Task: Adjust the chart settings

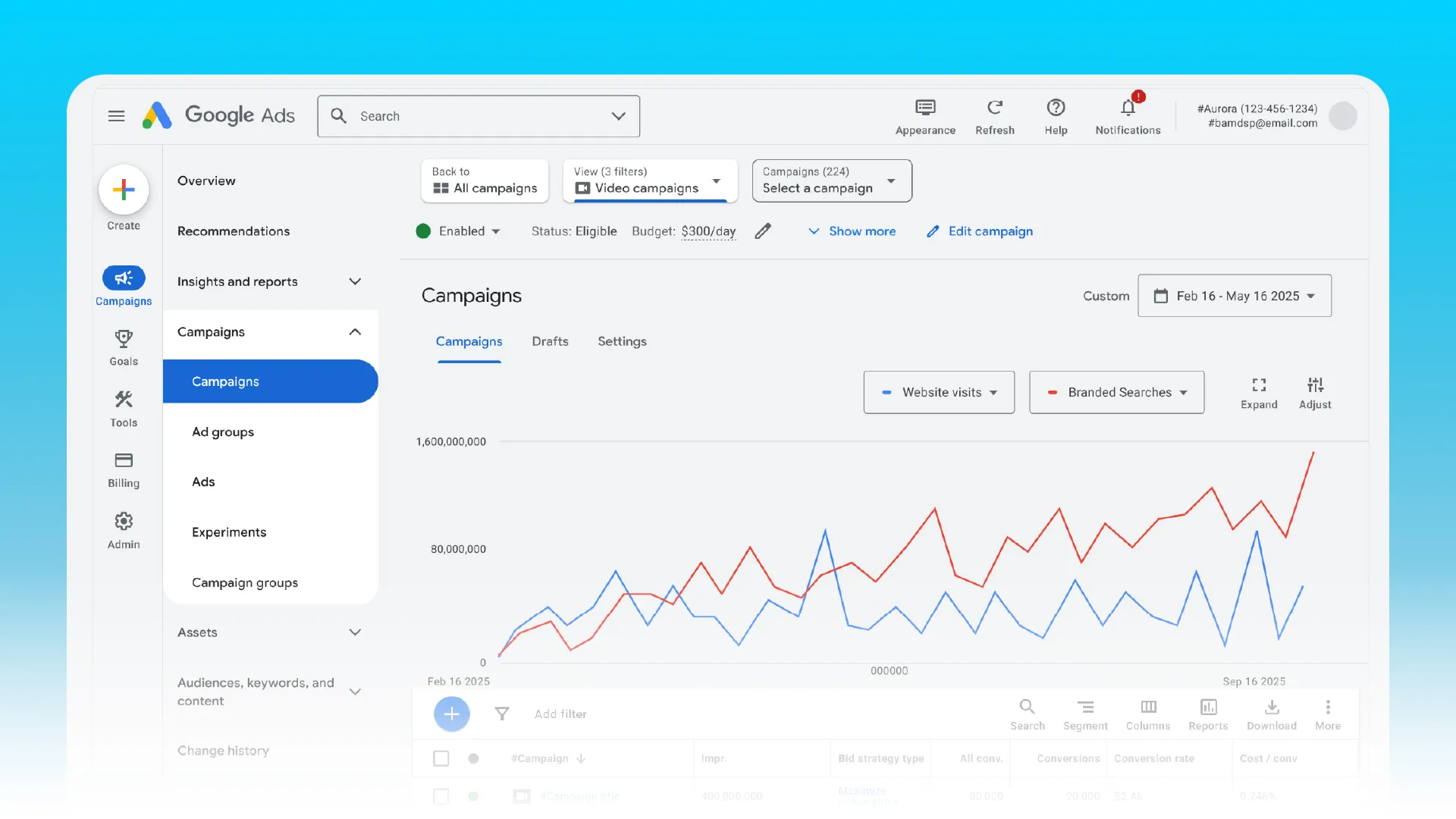Action: click(1315, 393)
